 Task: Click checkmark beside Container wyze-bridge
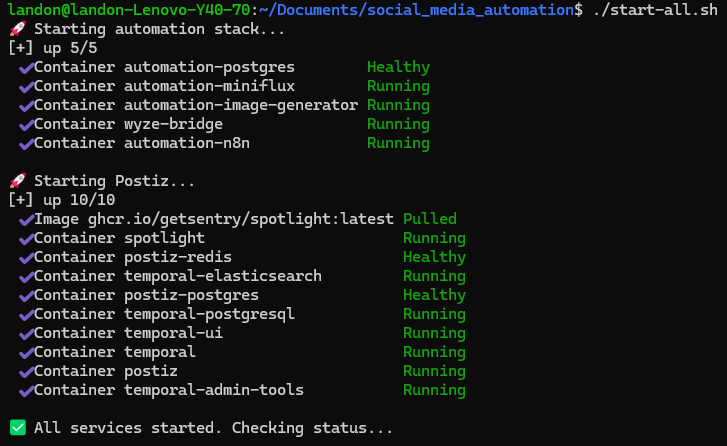[26, 125]
